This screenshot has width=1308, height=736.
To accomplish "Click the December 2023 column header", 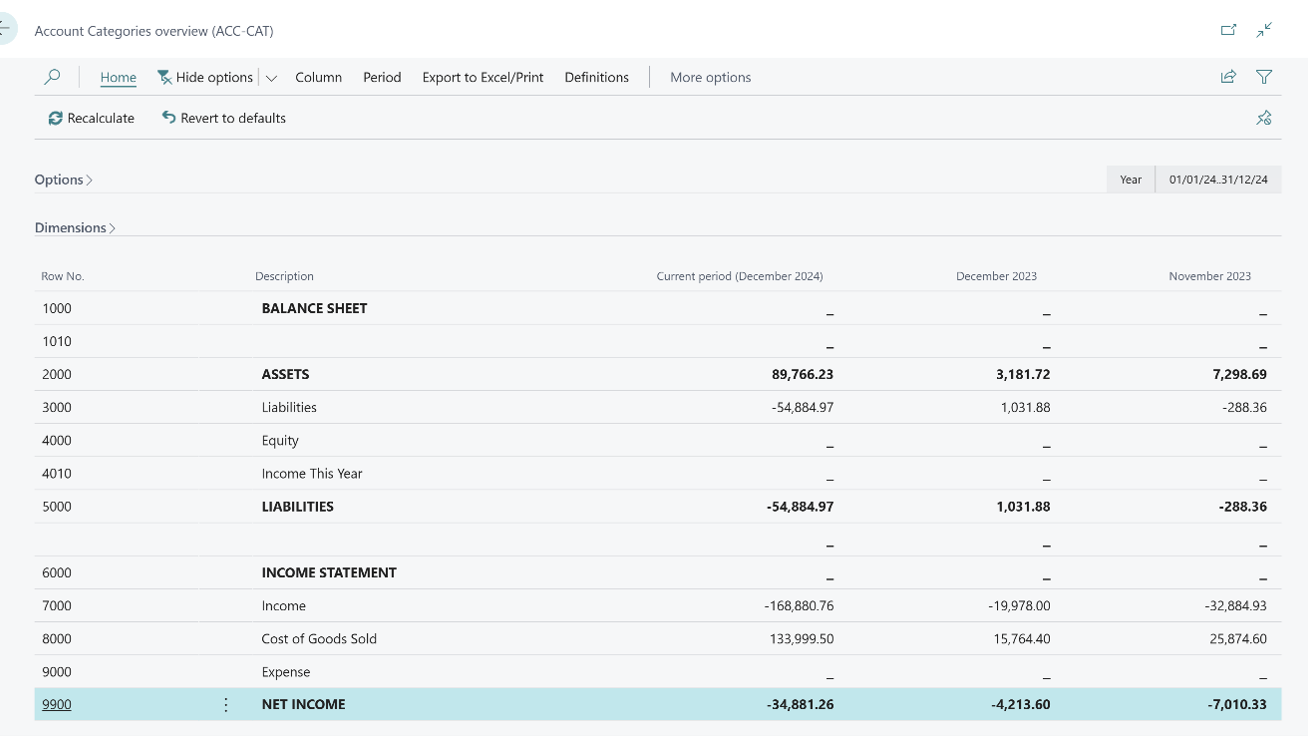I will 996,276.
